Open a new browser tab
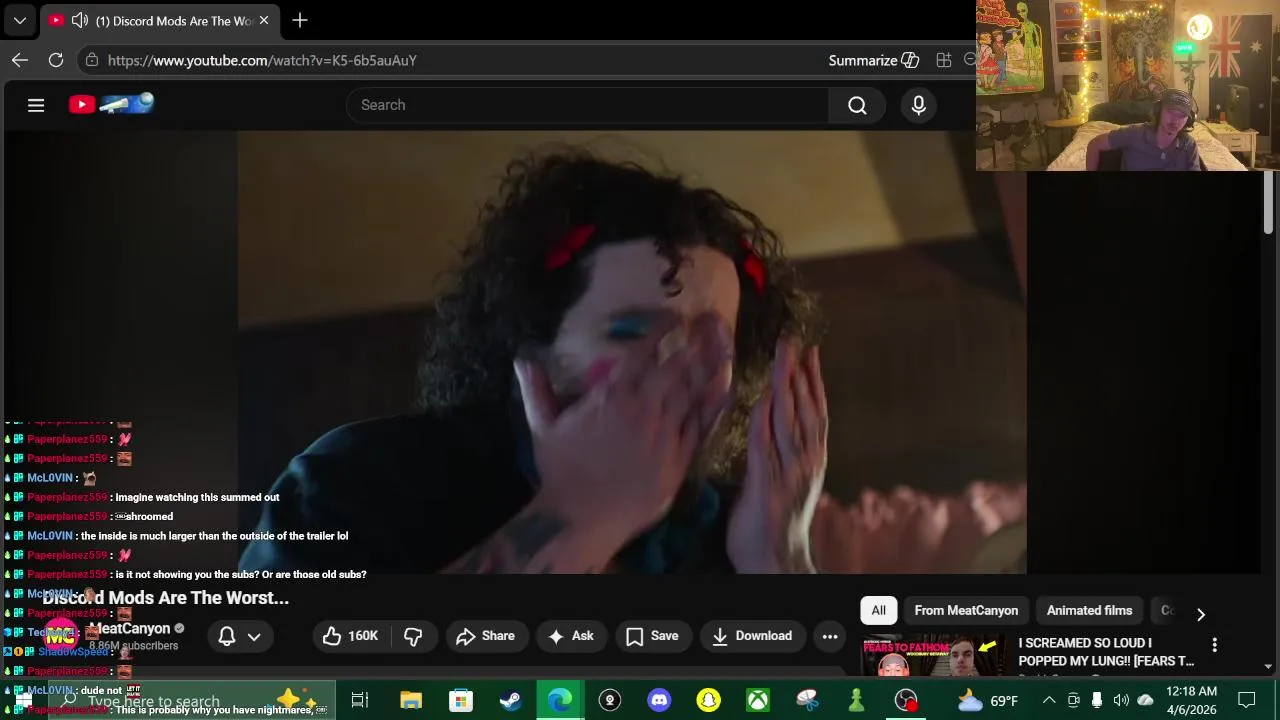 (x=300, y=20)
